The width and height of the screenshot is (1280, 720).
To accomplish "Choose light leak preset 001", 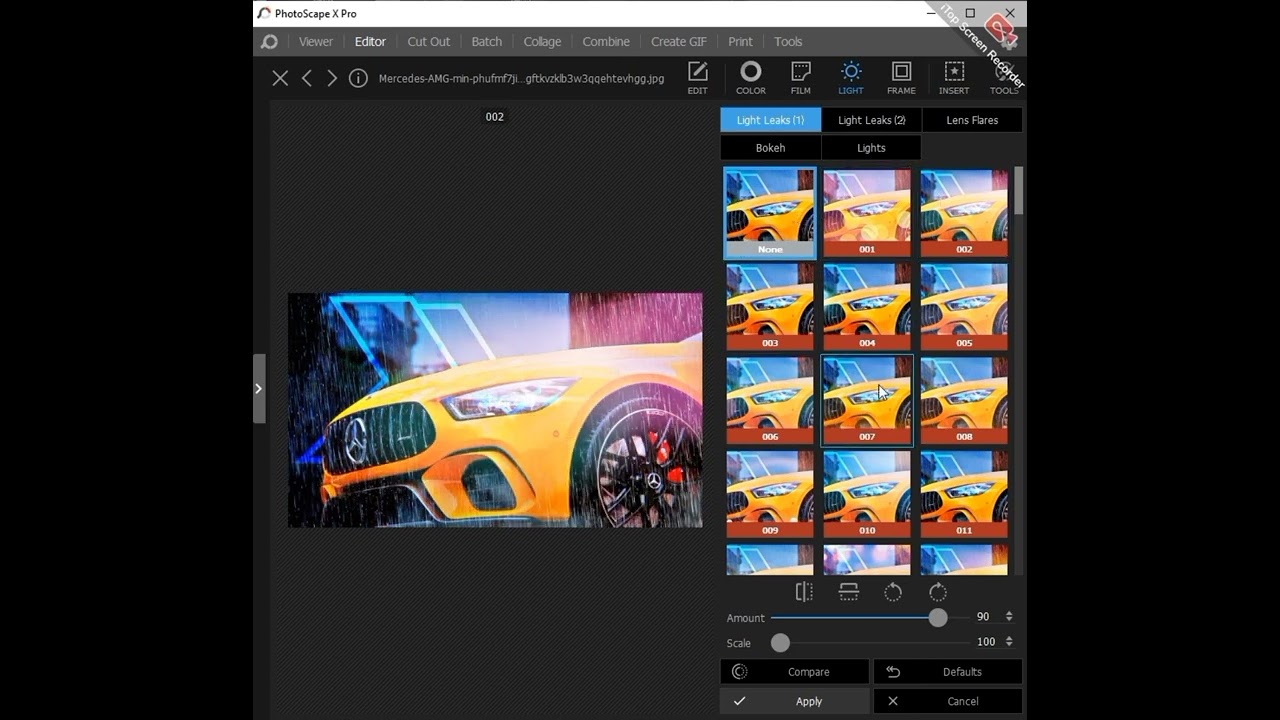I will (867, 213).
